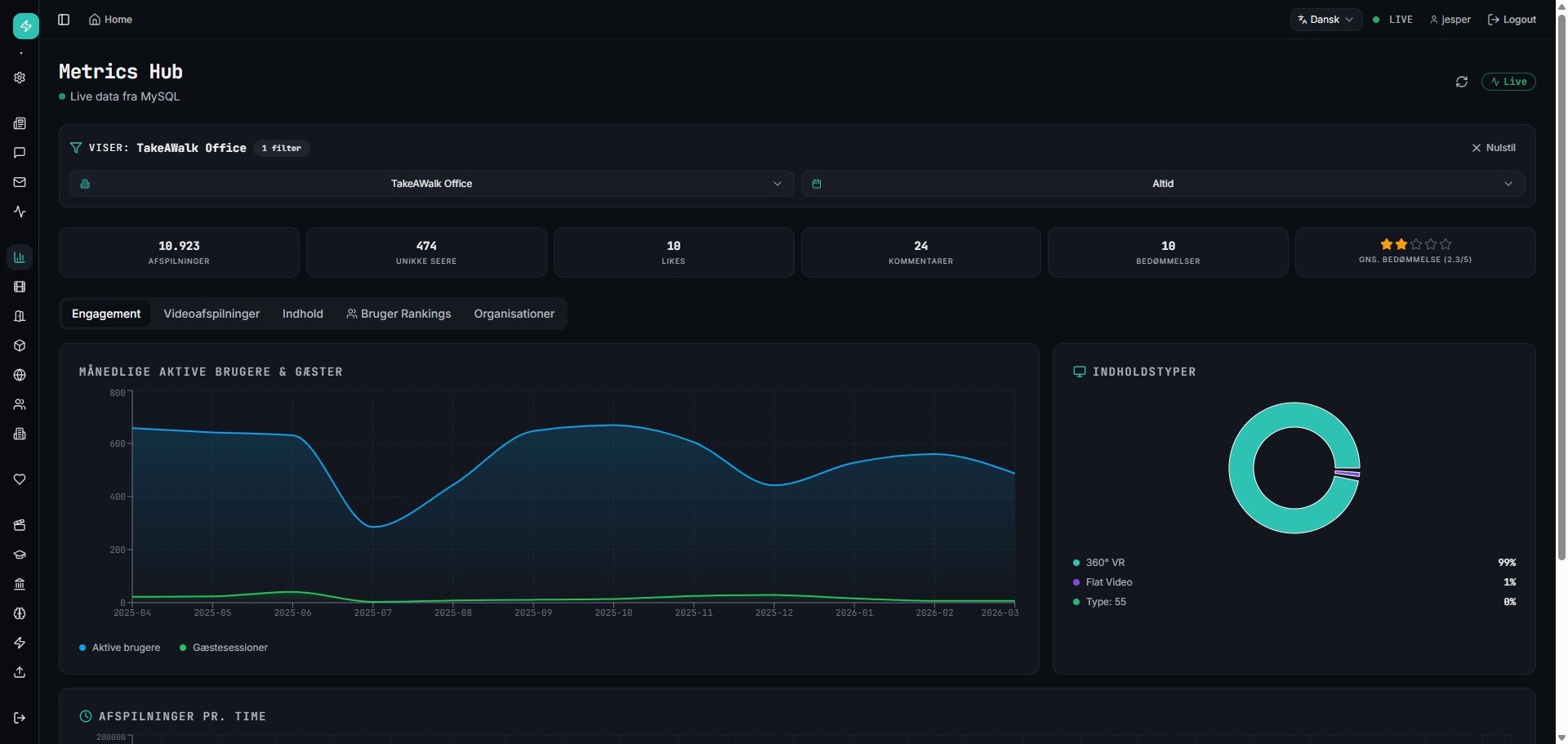The height and width of the screenshot is (744, 1568).
Task: Click the LIVE status indicator
Action: click(x=1393, y=20)
